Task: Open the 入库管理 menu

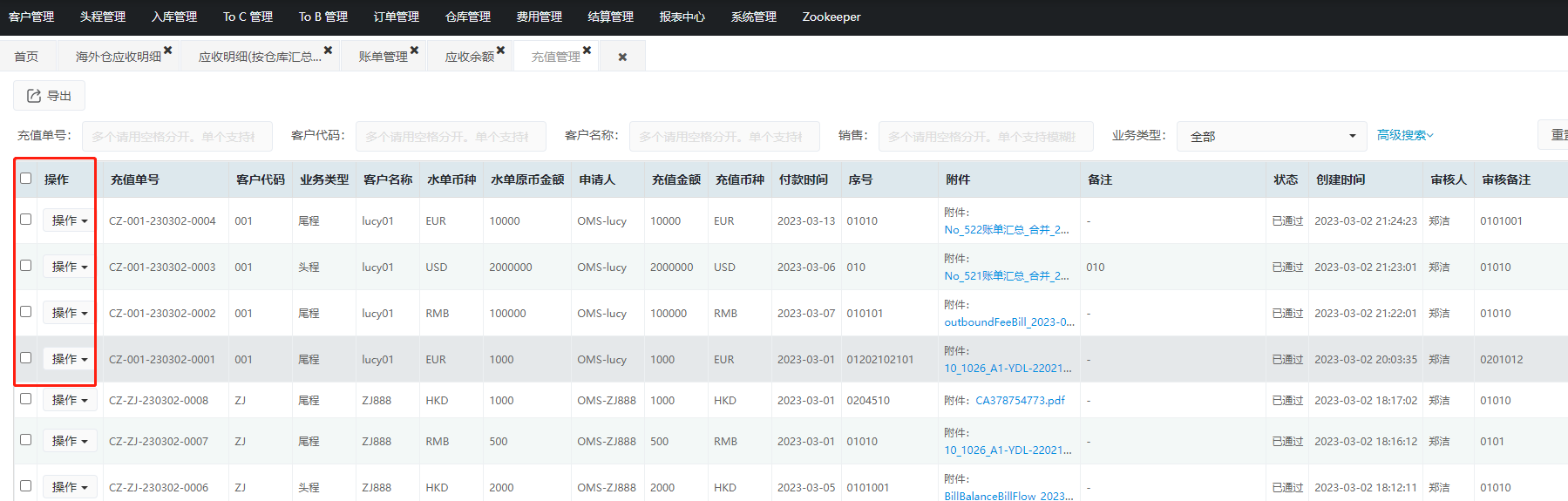Action: pos(174,17)
